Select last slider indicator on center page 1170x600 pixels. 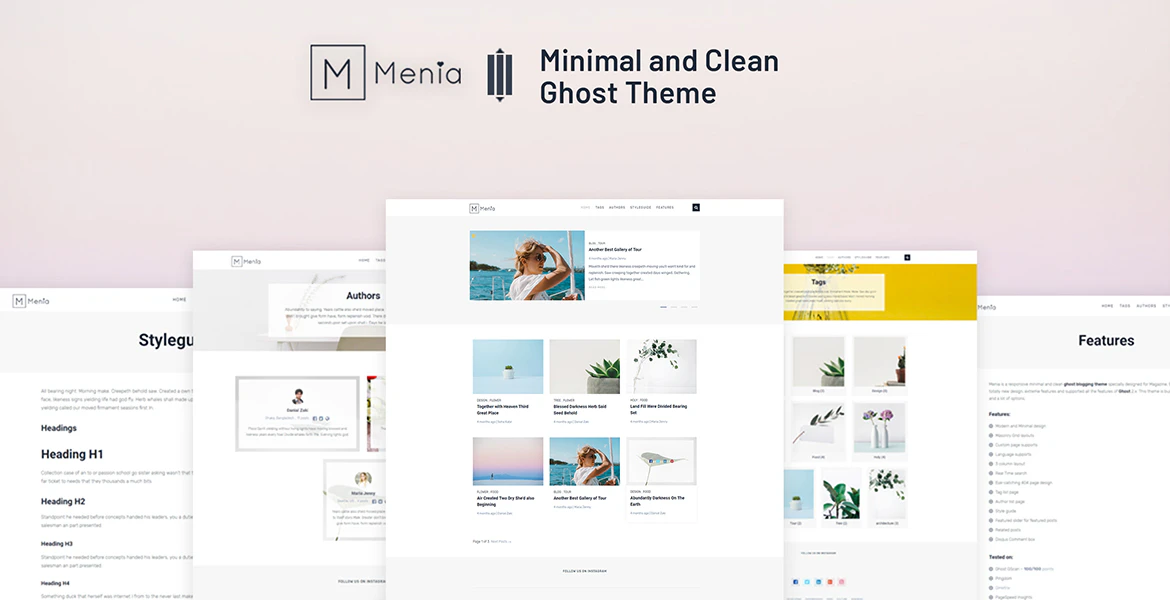point(694,307)
